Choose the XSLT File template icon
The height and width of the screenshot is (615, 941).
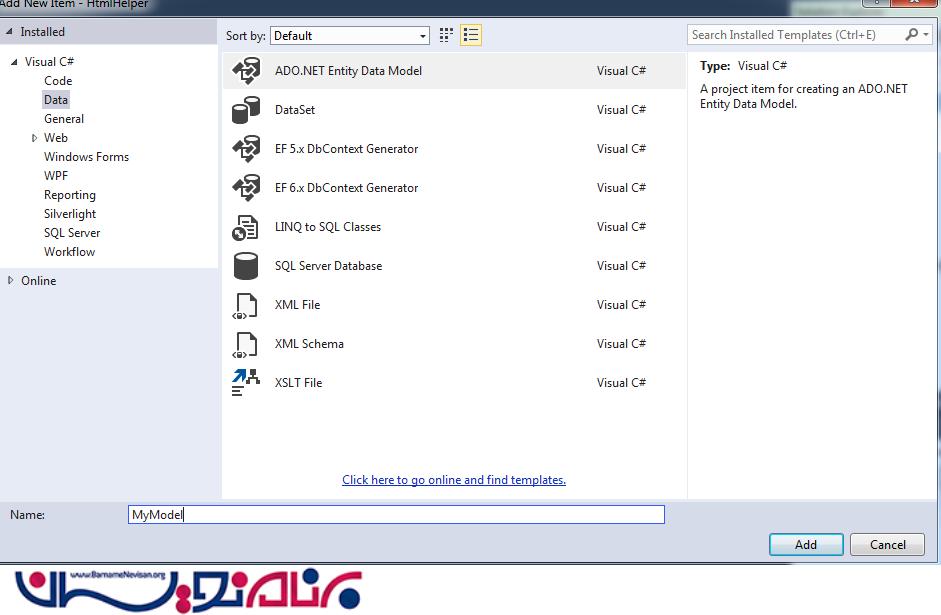click(245, 383)
